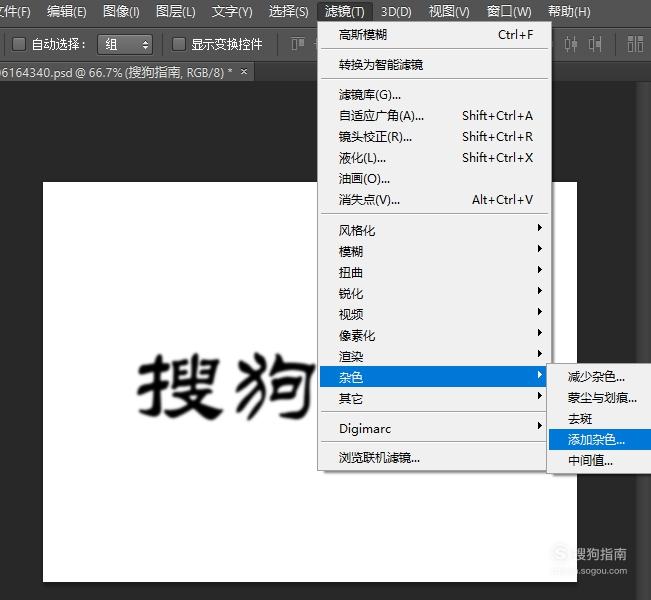This screenshot has width=651, height=600.
Task: Open the 选择(S) menu
Action: point(289,11)
